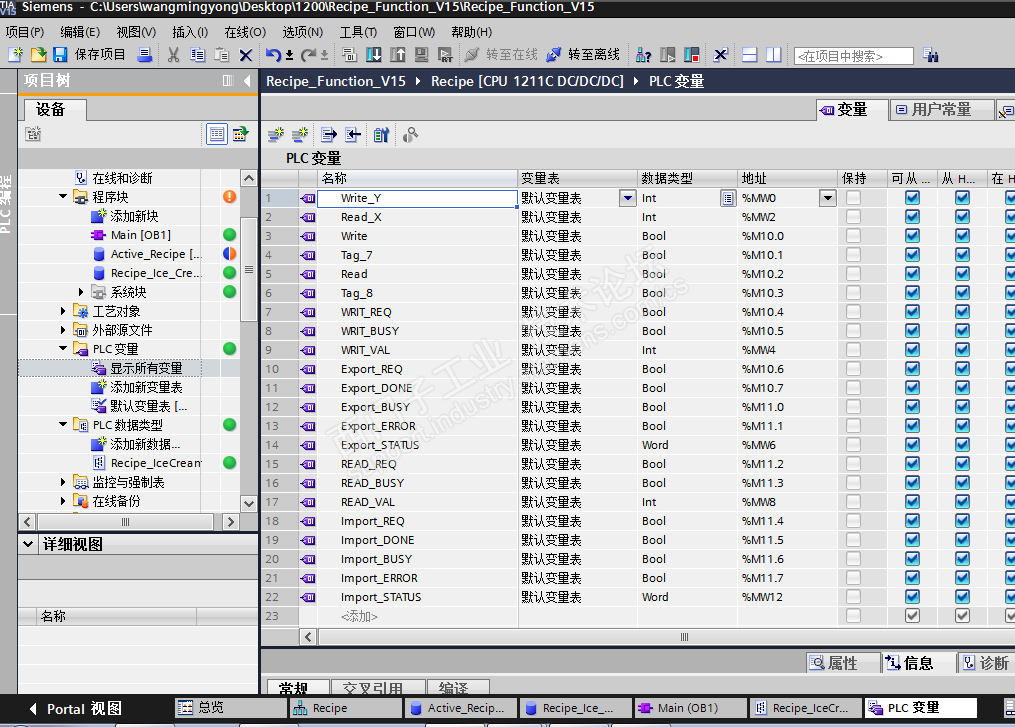Open the Main (OB1) taskbar editor button
1015x727 pixels.
688,708
